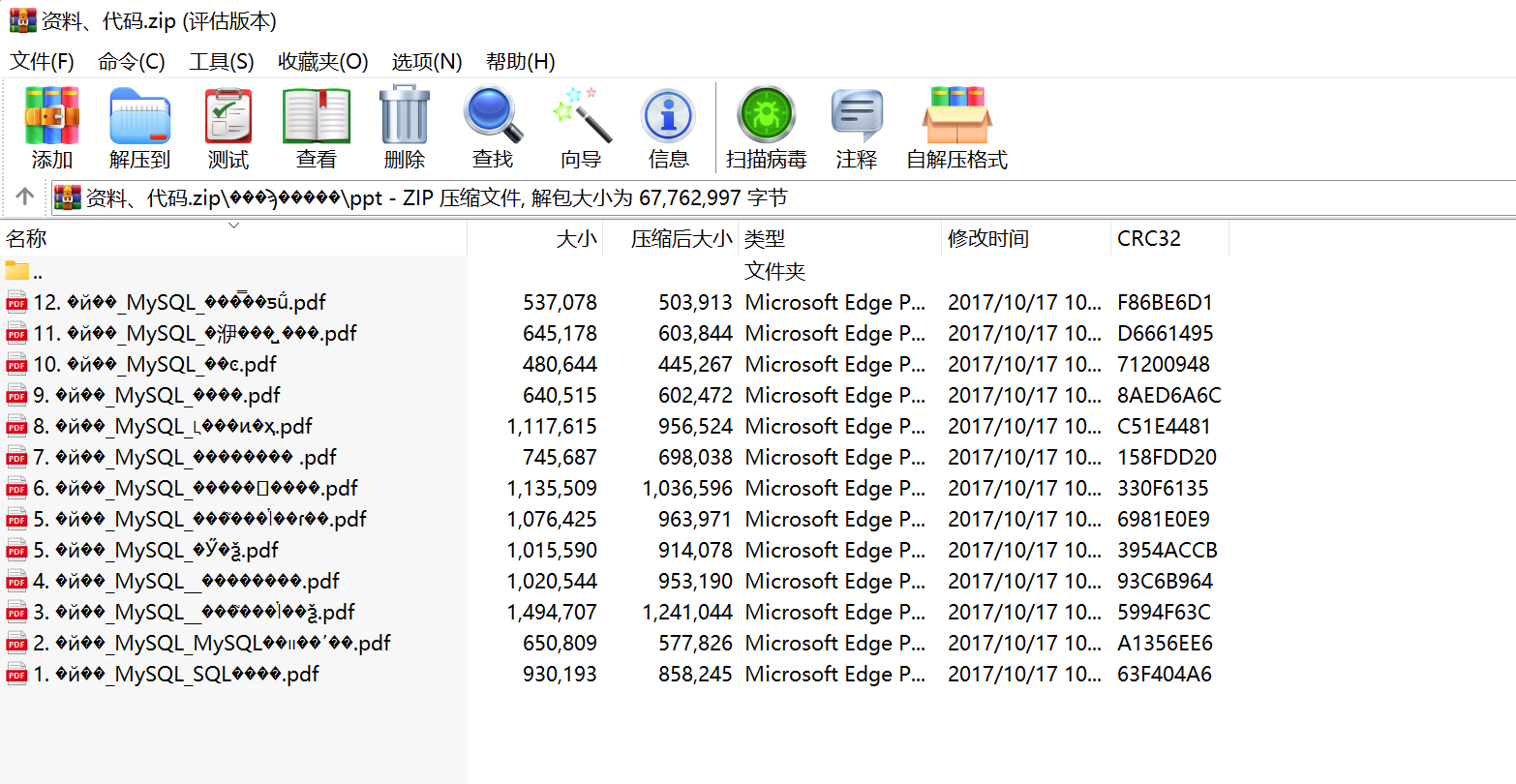Screen dimensions: 1516x784
Task: Select file '1. ..._MySQL_SQL....pdf'
Action: point(176,674)
